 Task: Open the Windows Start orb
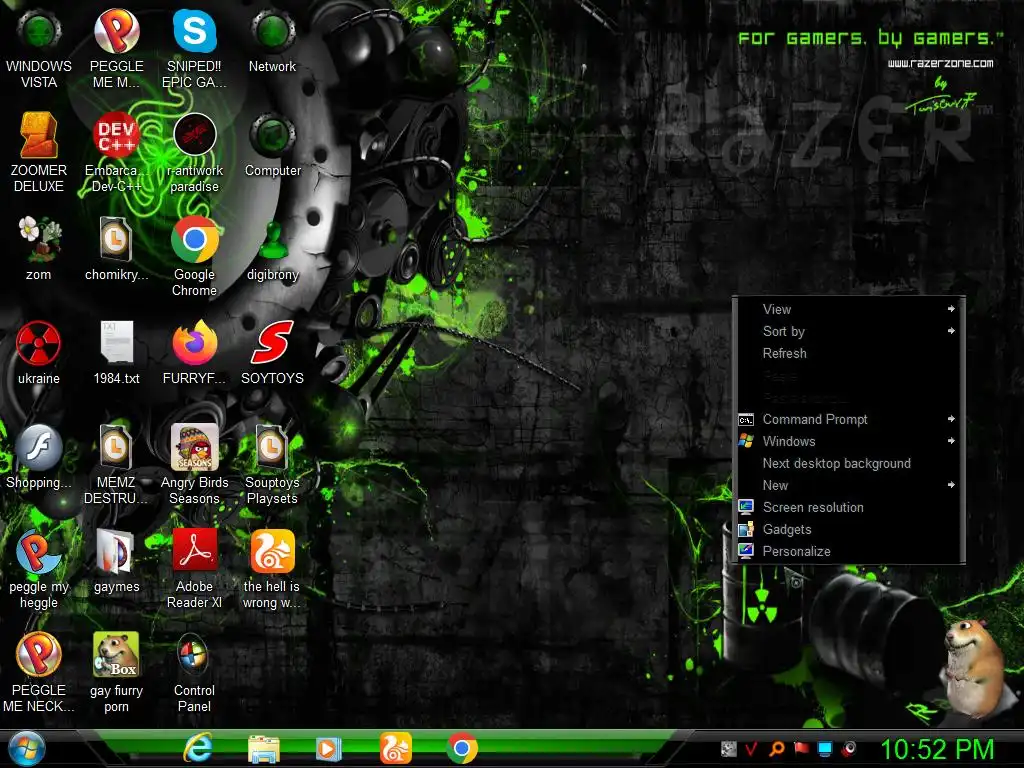(x=27, y=749)
